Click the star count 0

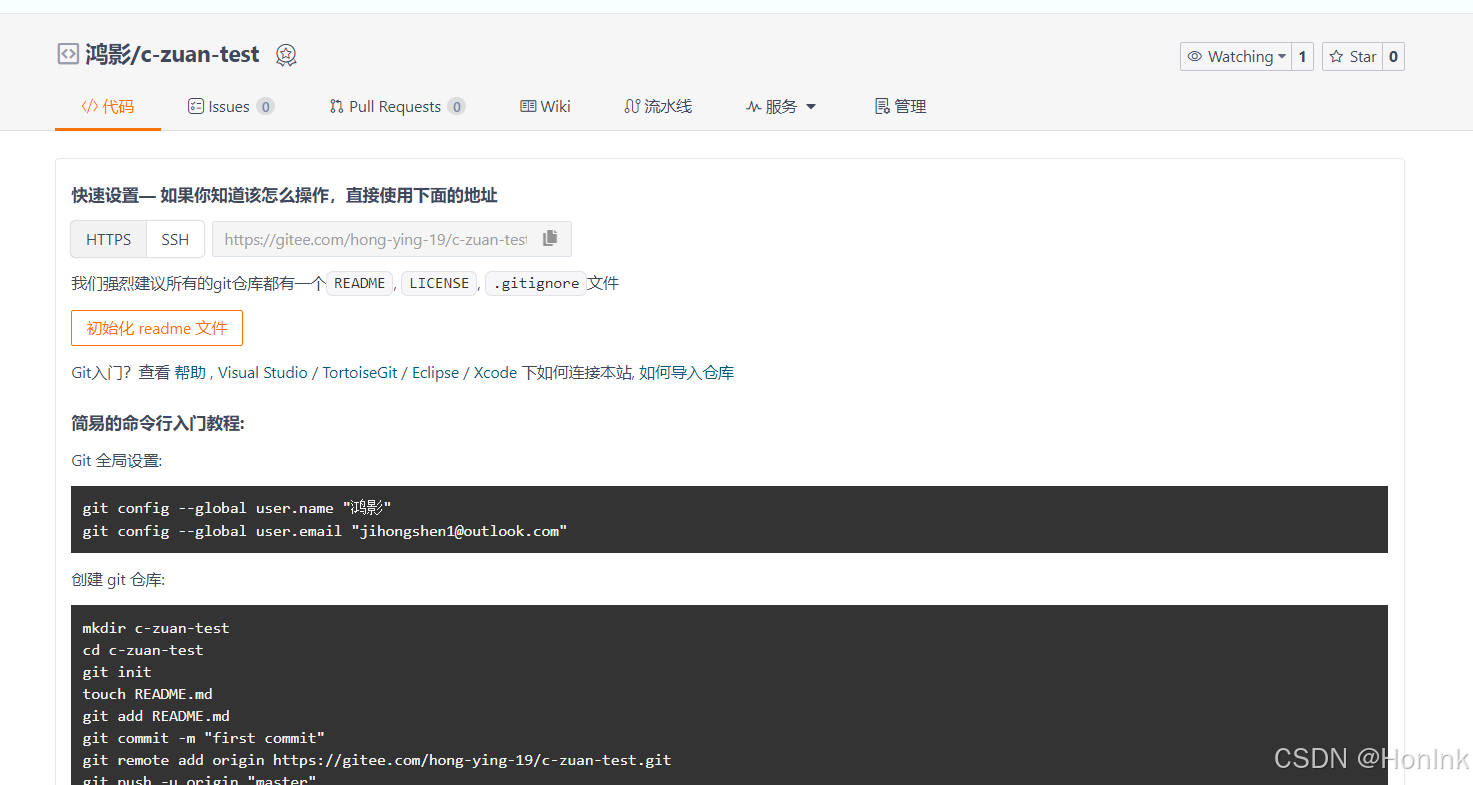1393,57
